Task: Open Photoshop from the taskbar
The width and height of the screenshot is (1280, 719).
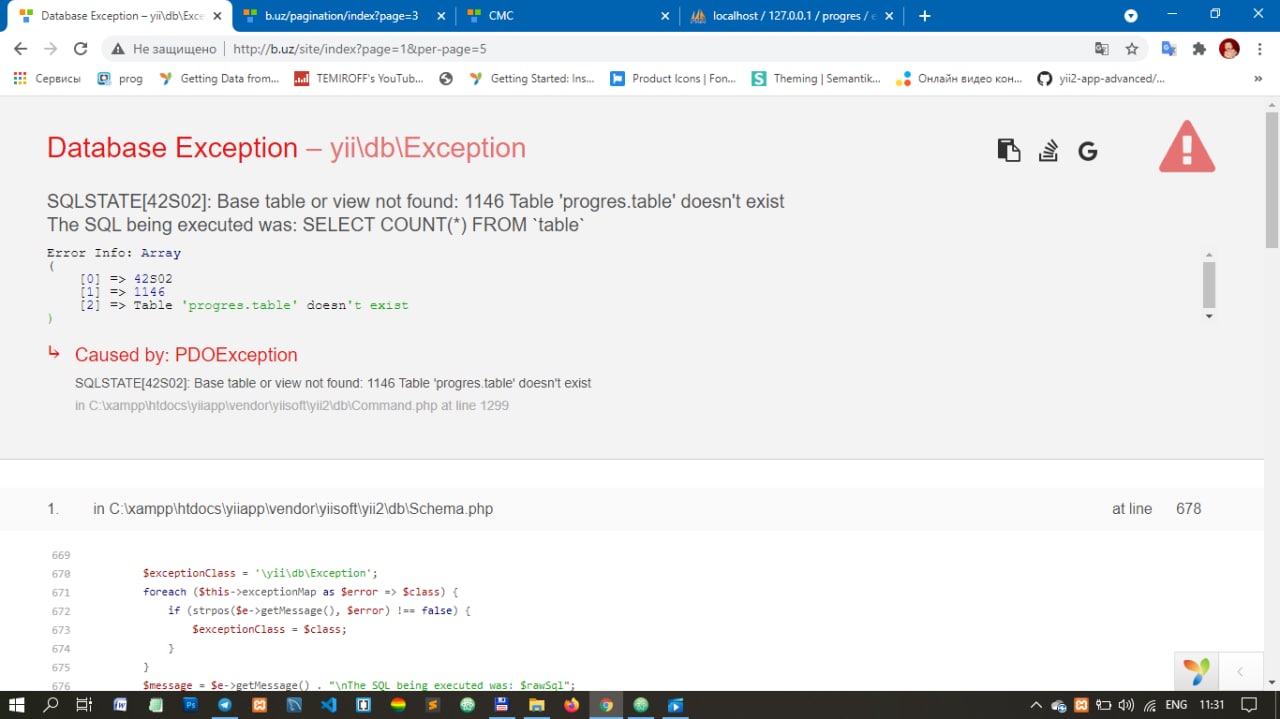Action: (x=190, y=705)
